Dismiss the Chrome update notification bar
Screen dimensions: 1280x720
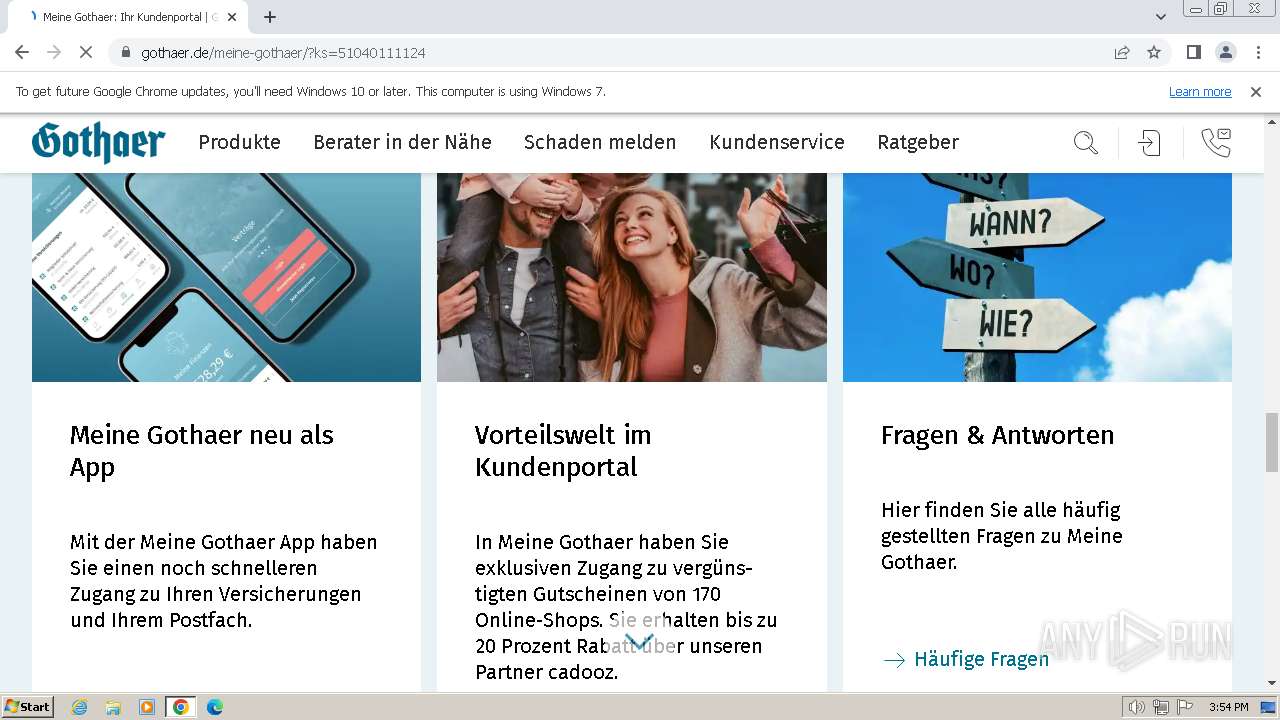point(1256,91)
